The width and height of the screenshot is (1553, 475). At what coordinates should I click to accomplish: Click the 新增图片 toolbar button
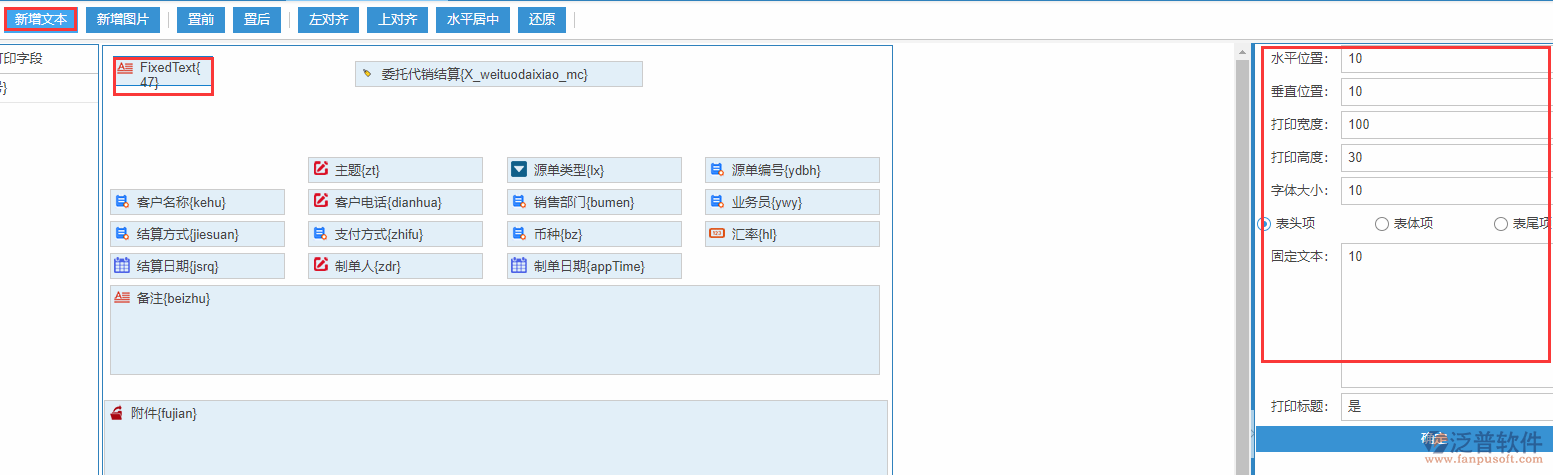122,20
